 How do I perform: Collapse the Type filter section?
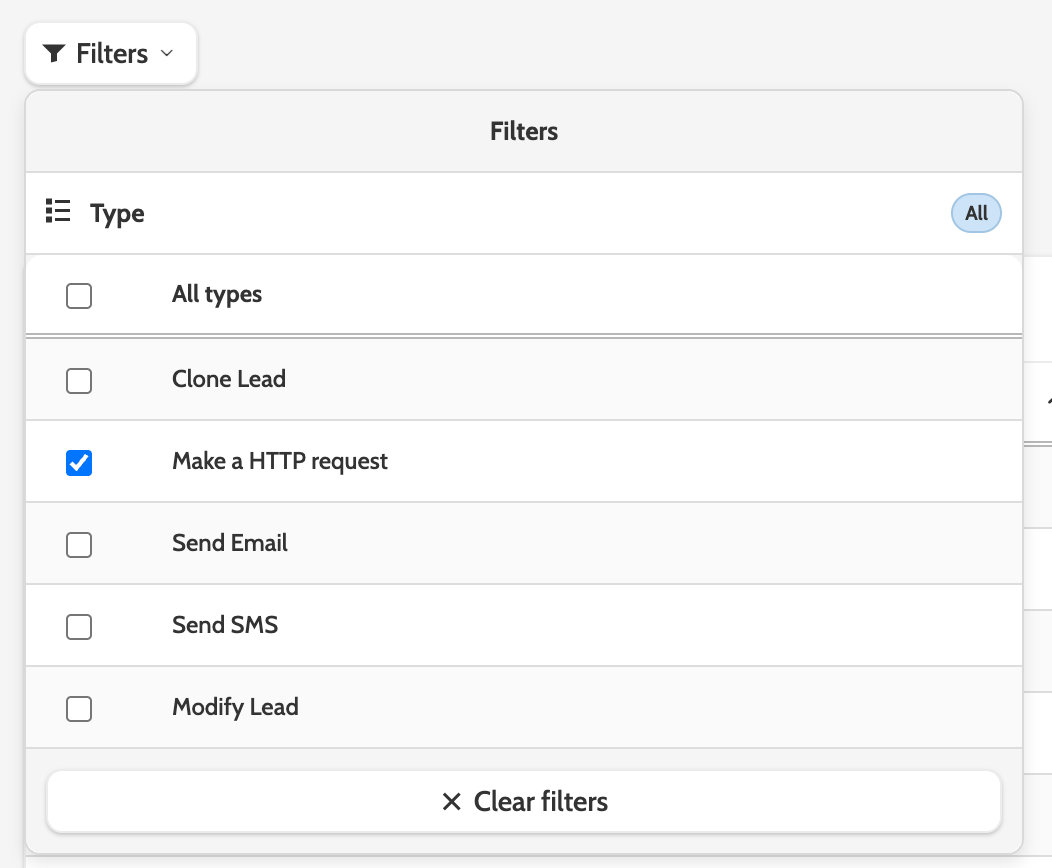pos(117,213)
